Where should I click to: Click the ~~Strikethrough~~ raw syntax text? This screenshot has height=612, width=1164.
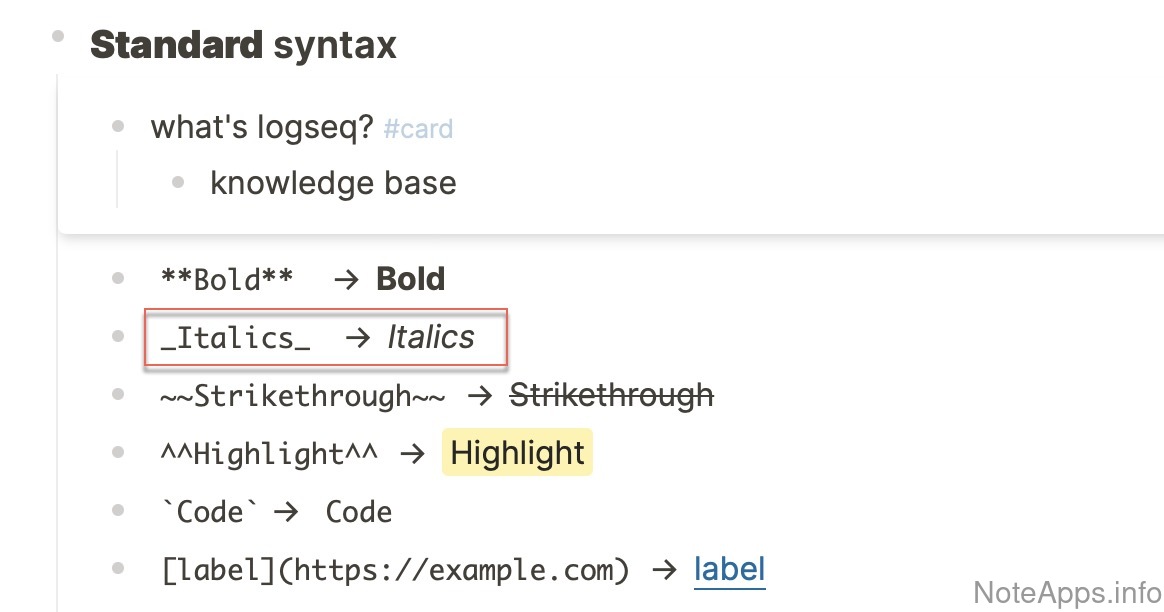pyautogui.click(x=302, y=396)
